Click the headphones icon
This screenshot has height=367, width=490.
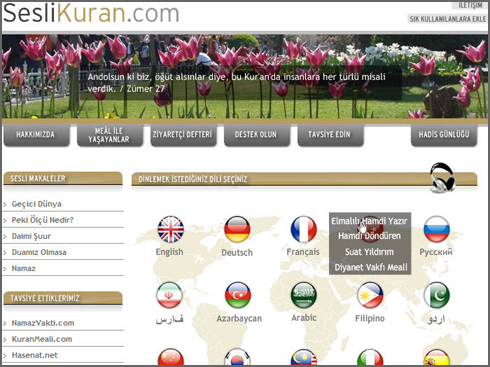(x=442, y=177)
